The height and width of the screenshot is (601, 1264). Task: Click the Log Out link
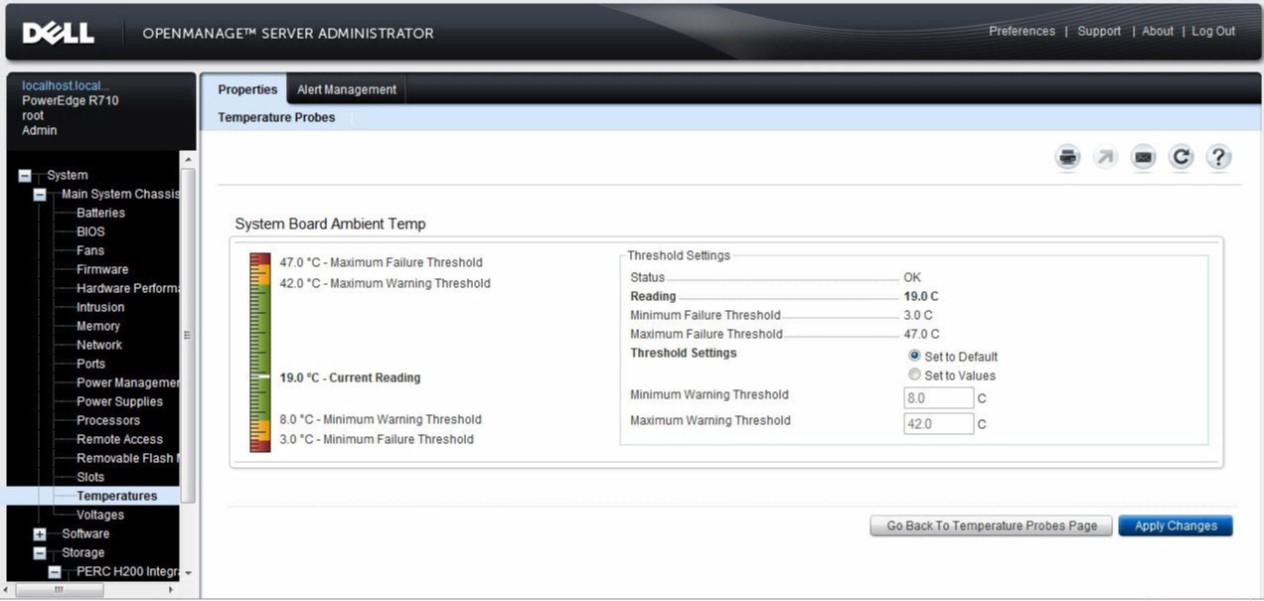1213,31
